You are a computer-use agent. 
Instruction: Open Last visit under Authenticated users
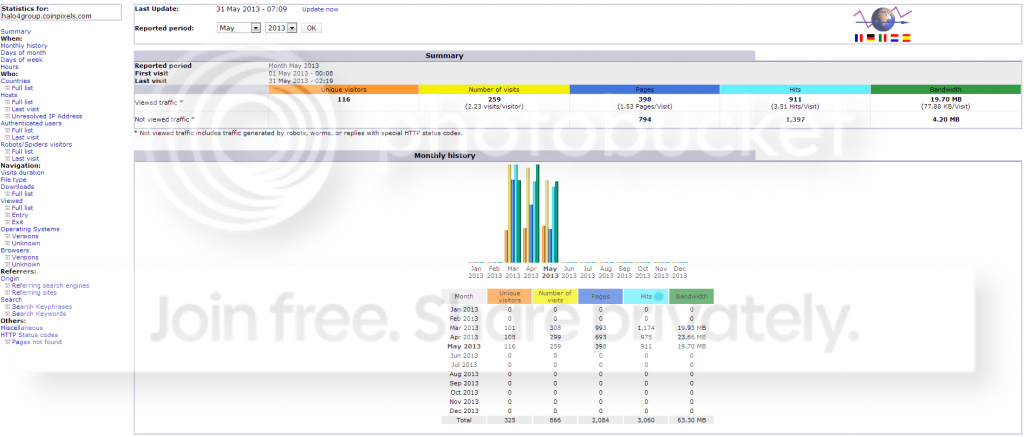25,137
